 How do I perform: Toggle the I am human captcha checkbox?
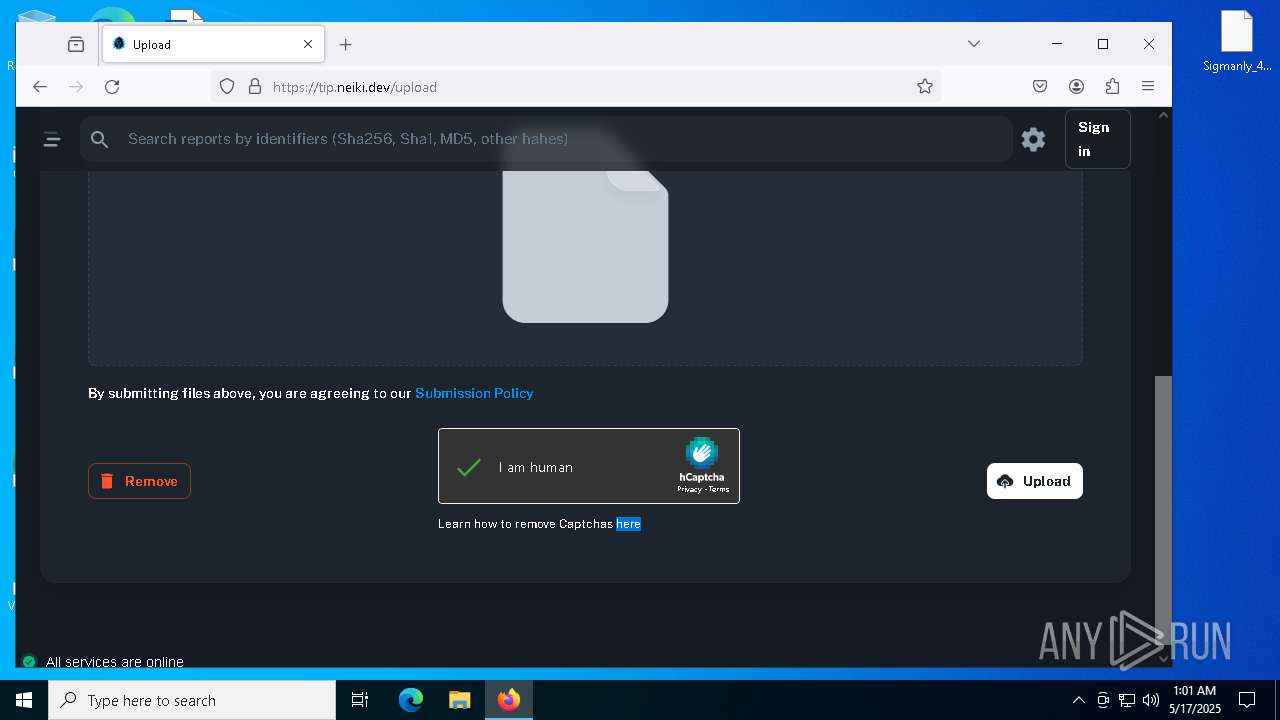(469, 467)
